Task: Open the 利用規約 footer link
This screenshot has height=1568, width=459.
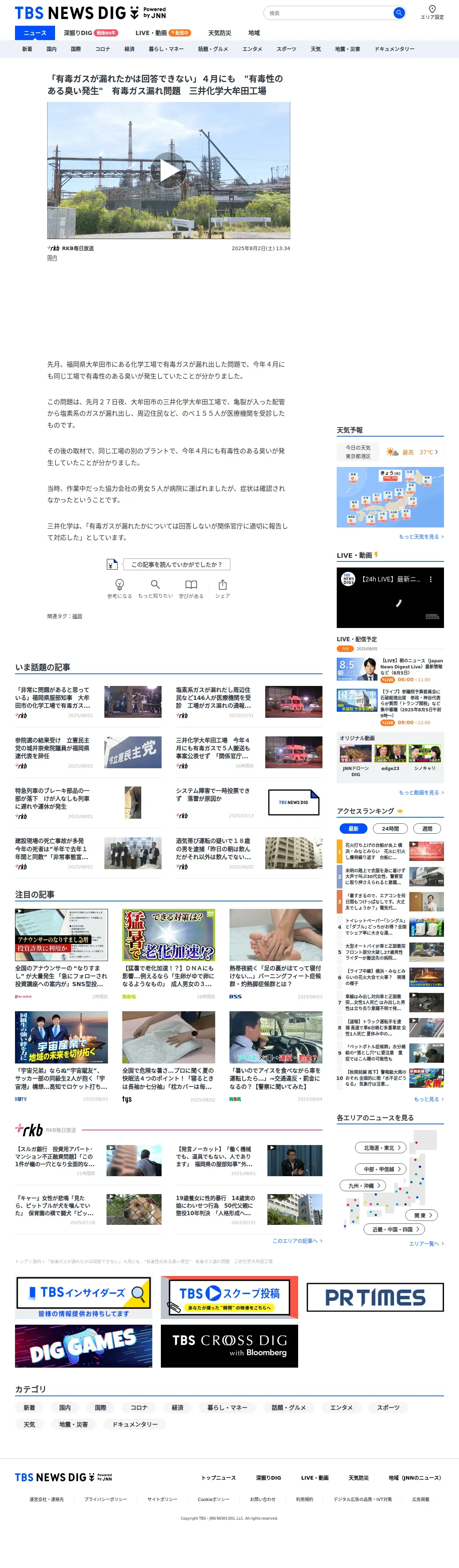Action: (305, 1499)
